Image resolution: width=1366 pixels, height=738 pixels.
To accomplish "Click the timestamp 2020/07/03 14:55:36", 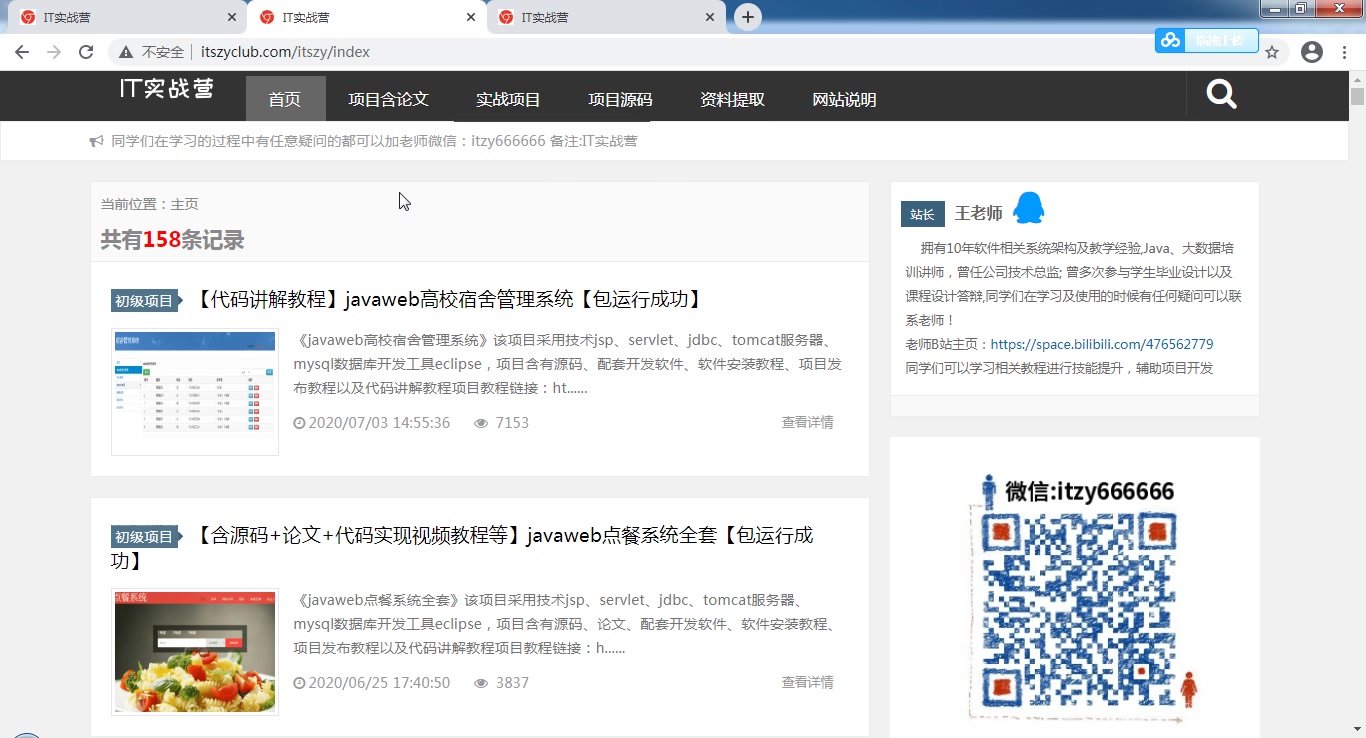I will (x=379, y=423).
